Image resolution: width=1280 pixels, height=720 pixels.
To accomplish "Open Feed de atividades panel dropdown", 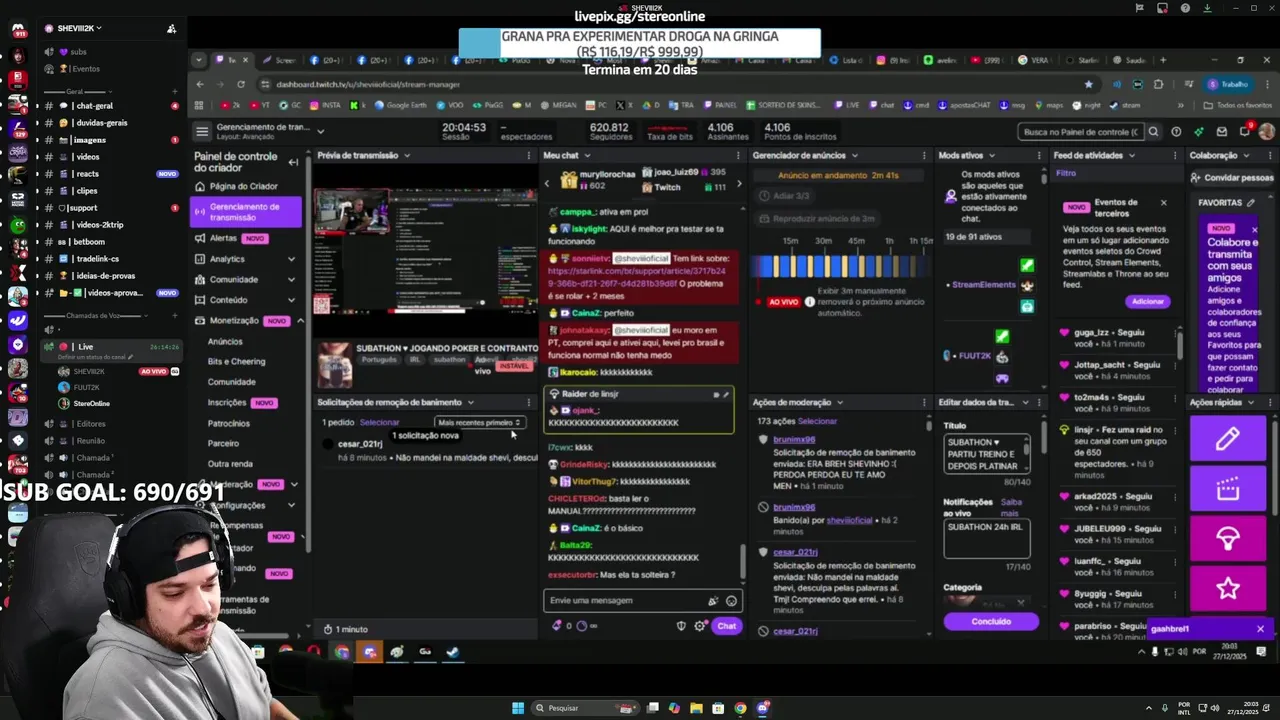I will (x=1132, y=155).
